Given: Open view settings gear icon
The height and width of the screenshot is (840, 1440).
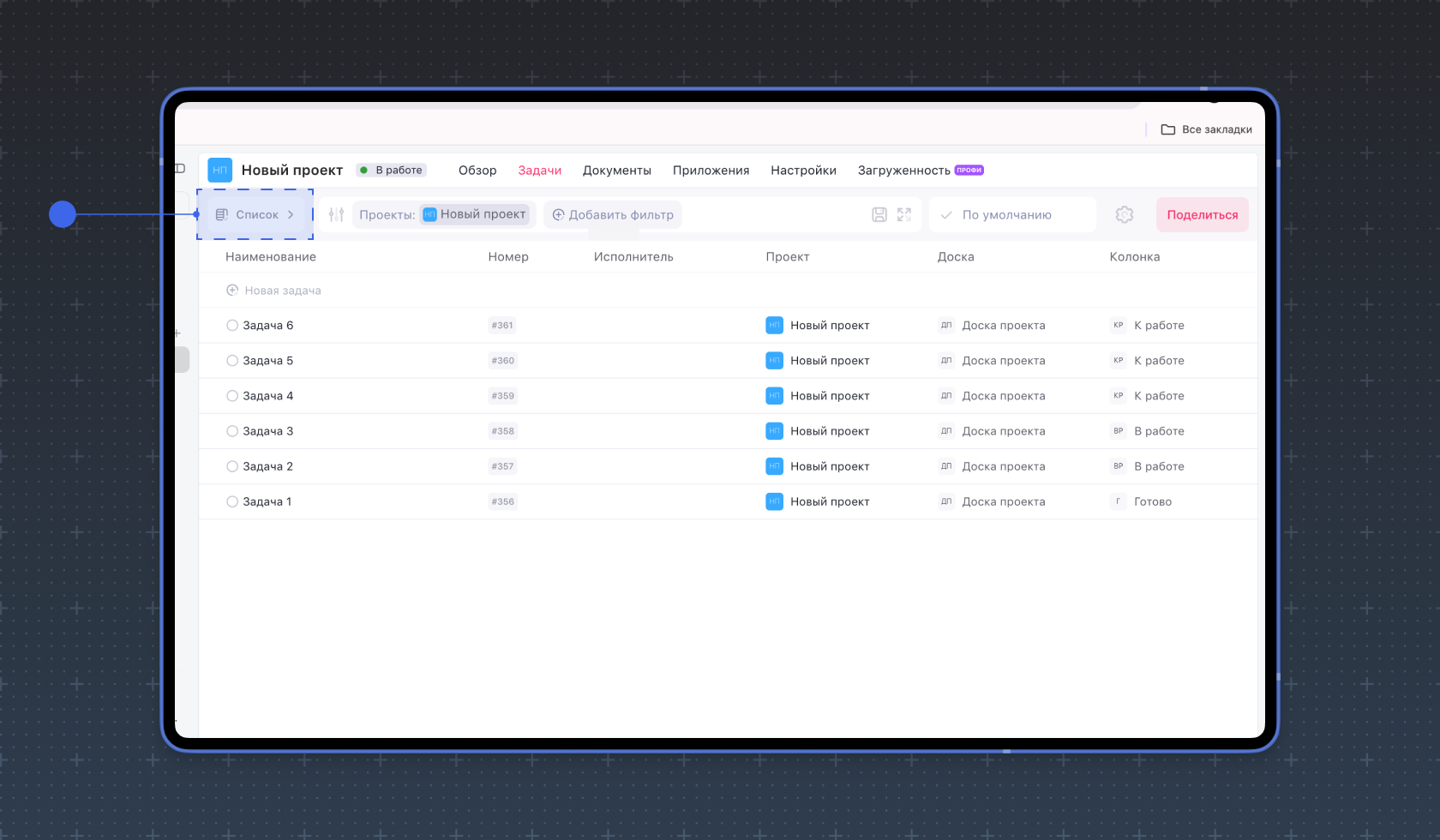Looking at the screenshot, I should click(x=1125, y=215).
